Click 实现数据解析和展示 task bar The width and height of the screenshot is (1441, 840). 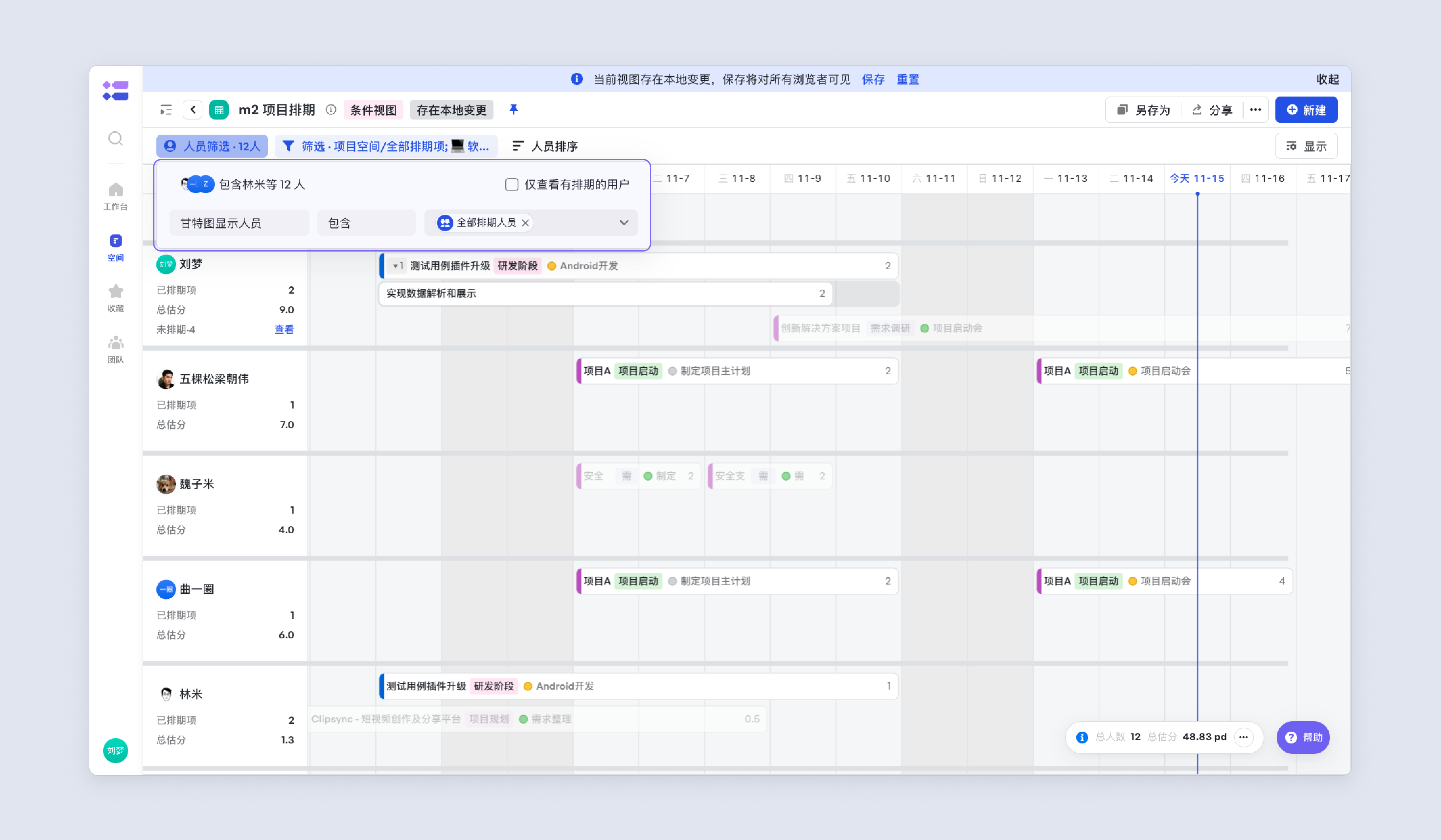[x=606, y=294]
